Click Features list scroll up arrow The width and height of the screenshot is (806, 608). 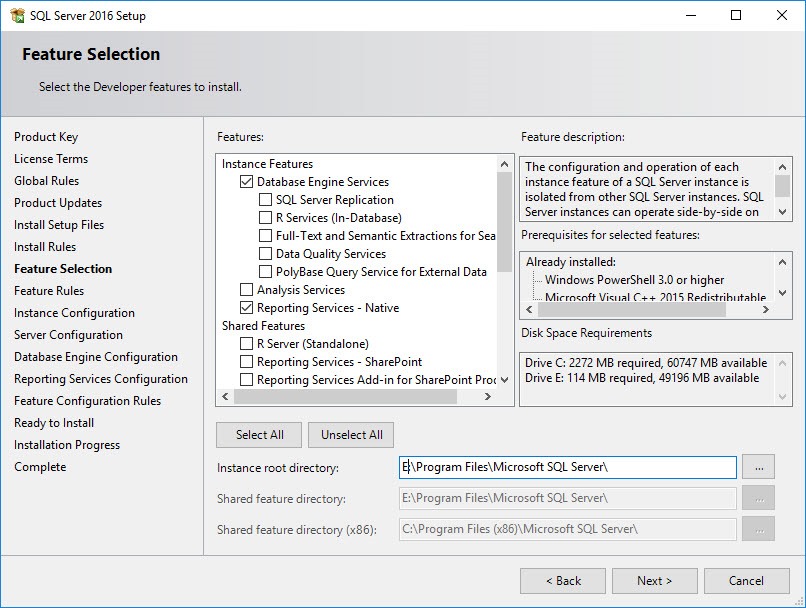[504, 164]
